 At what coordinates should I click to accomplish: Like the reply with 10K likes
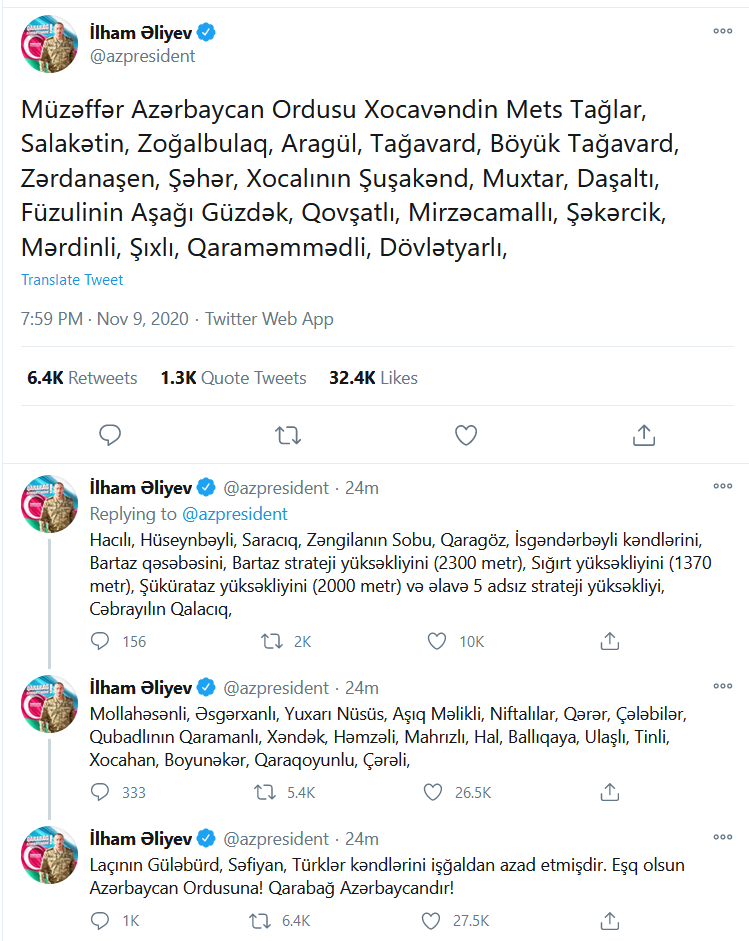434,641
